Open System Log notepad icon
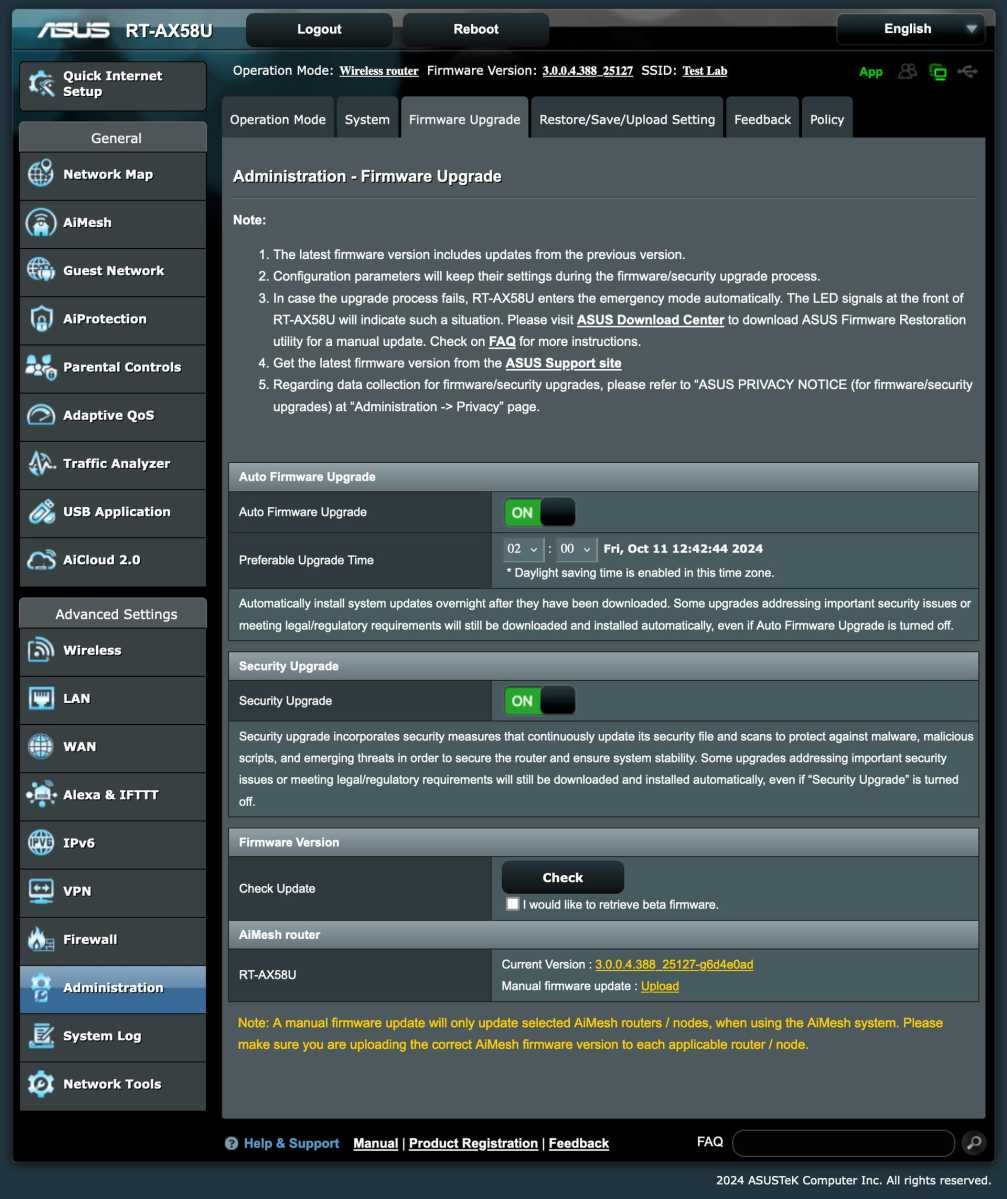Image resolution: width=1007 pixels, height=1199 pixels. pyautogui.click(x=41, y=1035)
